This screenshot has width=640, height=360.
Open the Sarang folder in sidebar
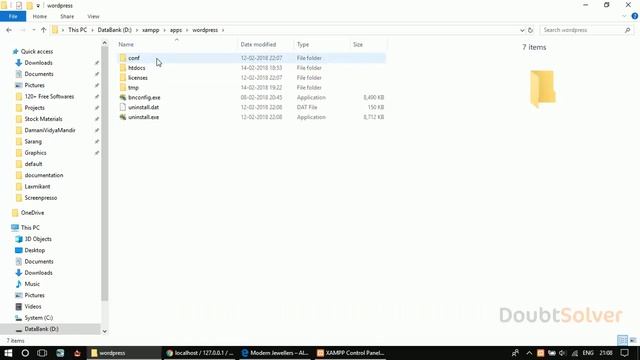click(x=33, y=141)
